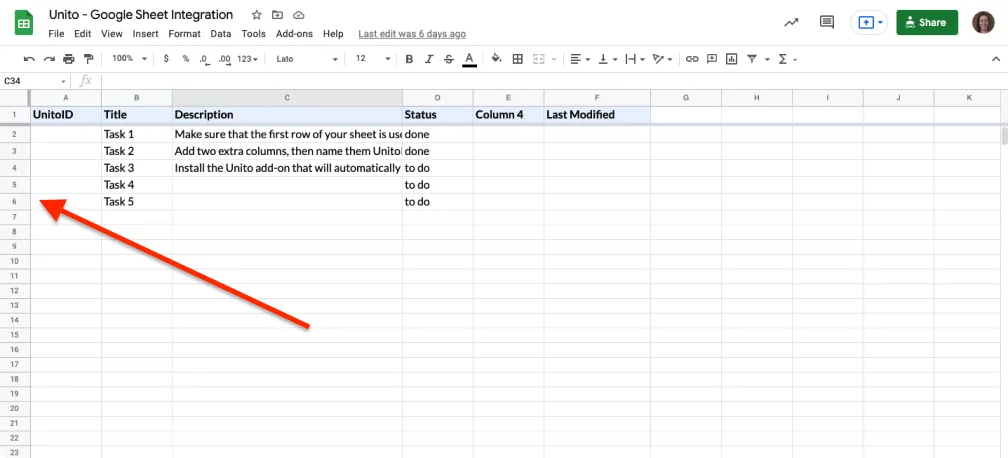Click the print icon
The image size is (1008, 458).
point(69,59)
